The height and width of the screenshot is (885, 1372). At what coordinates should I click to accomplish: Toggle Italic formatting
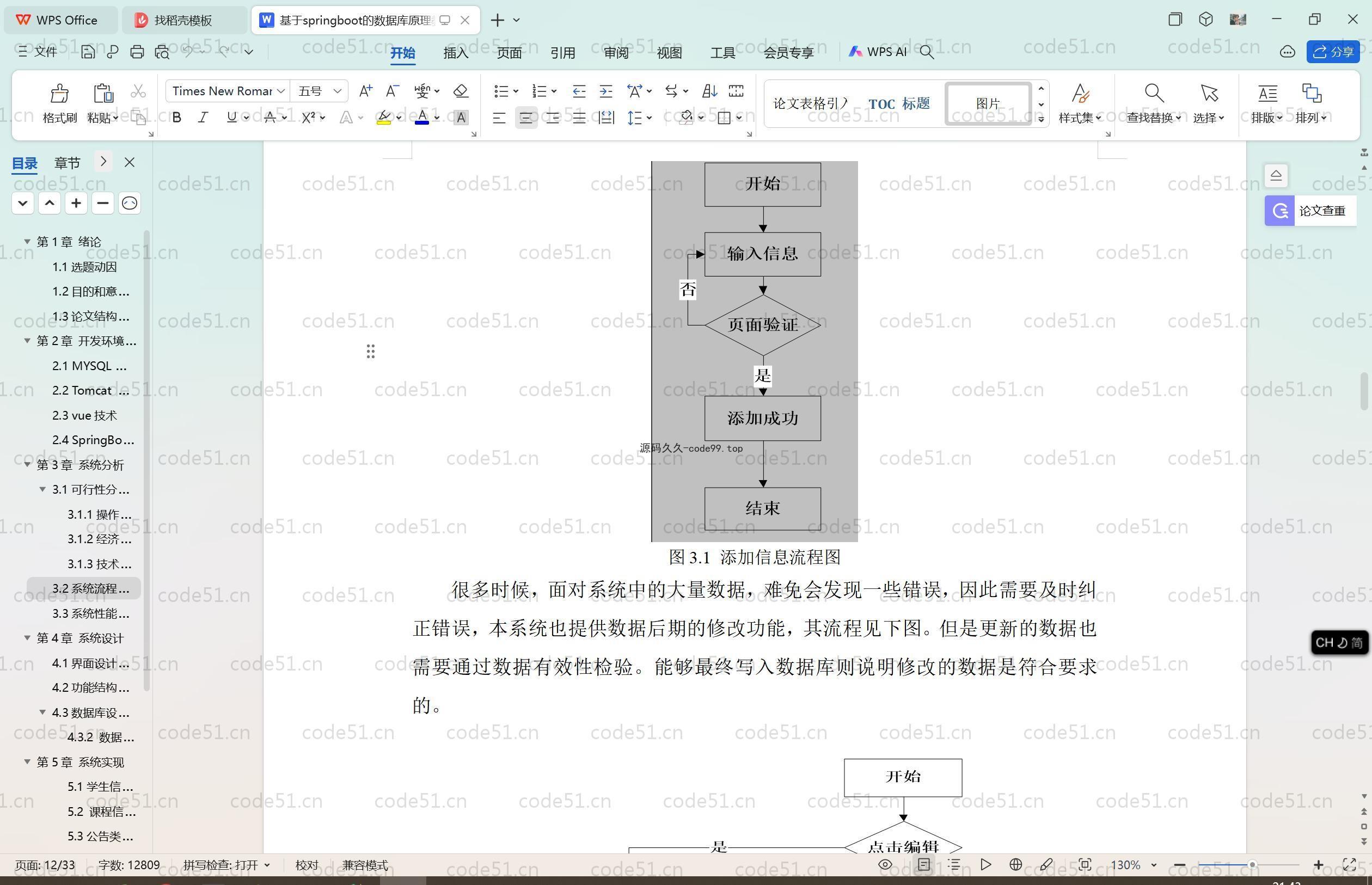pos(203,117)
